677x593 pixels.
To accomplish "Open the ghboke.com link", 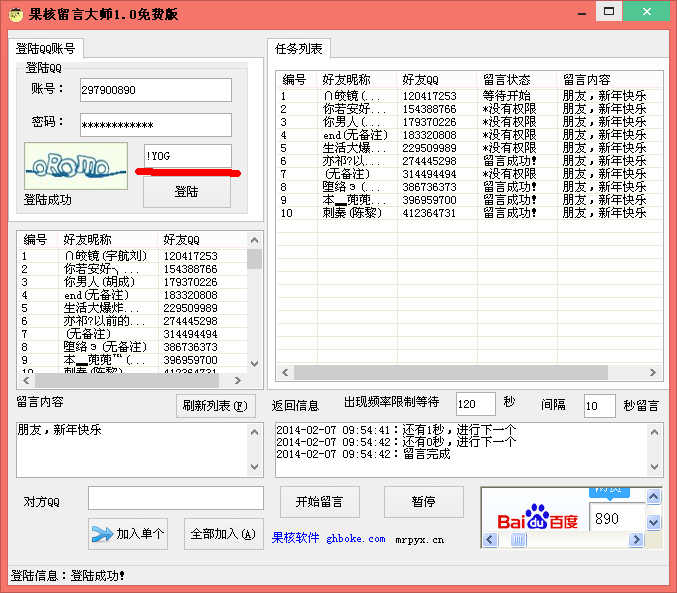I will [356, 539].
